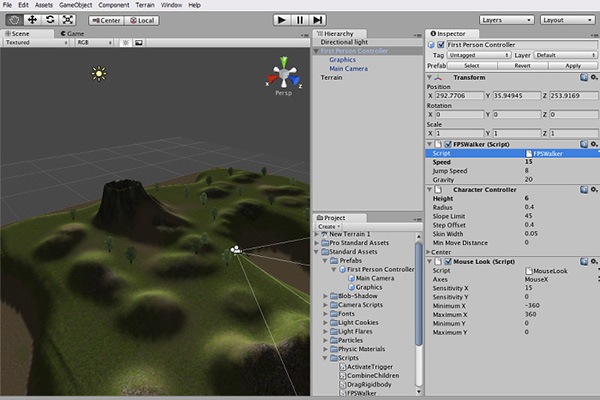
Task: Click the Pause button
Action: tap(300, 20)
